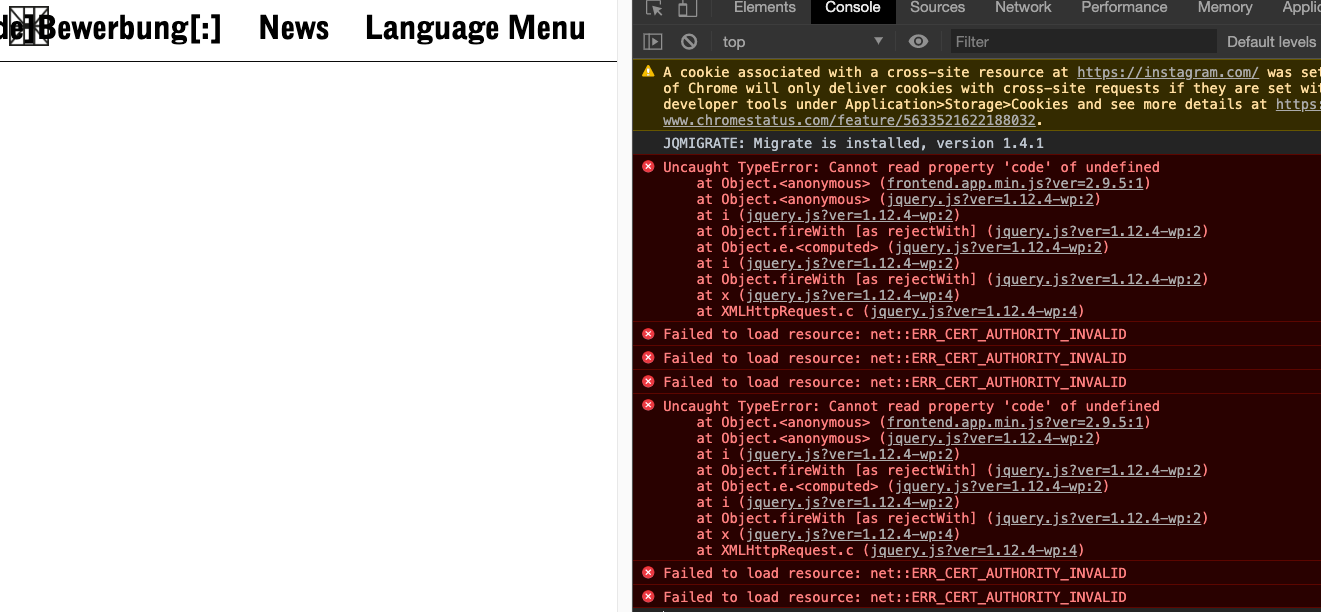Show the console sidebar panel
The width and height of the screenshot is (1321, 612).
[653, 42]
